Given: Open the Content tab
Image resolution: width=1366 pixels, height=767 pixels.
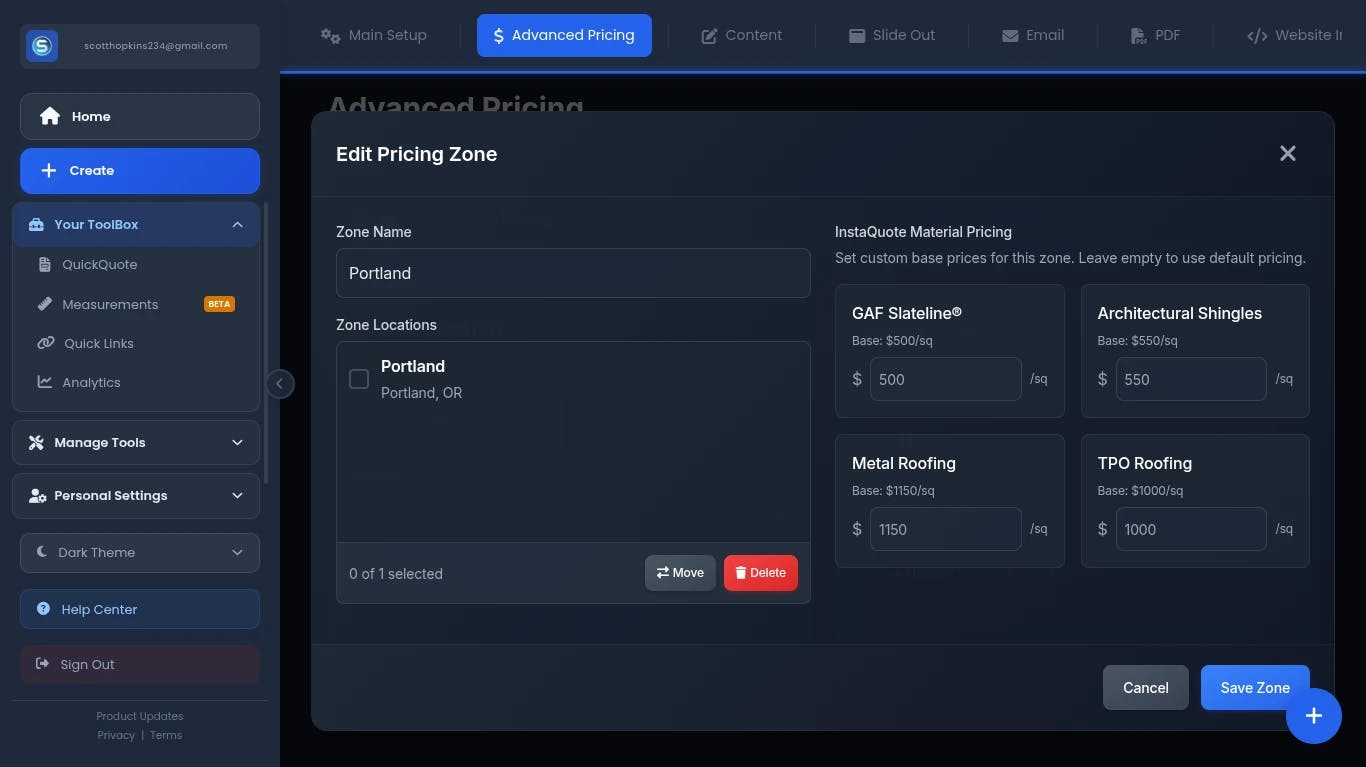Looking at the screenshot, I should coord(742,35).
